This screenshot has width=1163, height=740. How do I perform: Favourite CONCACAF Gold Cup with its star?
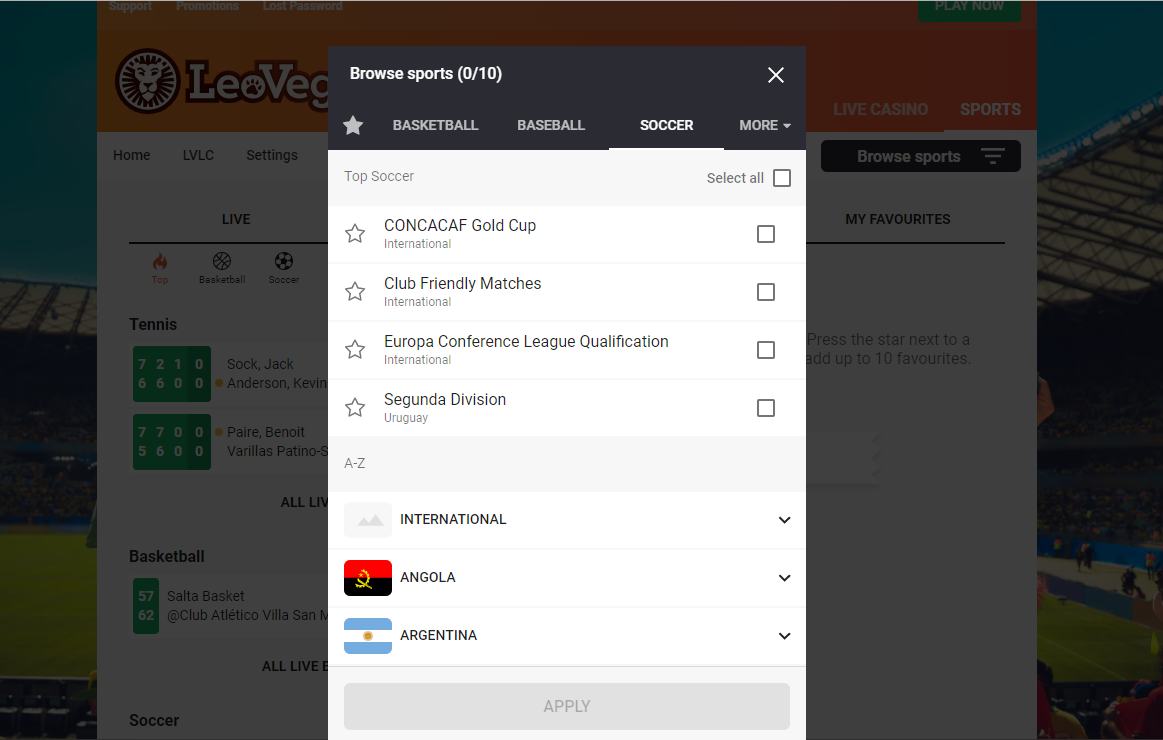(355, 234)
